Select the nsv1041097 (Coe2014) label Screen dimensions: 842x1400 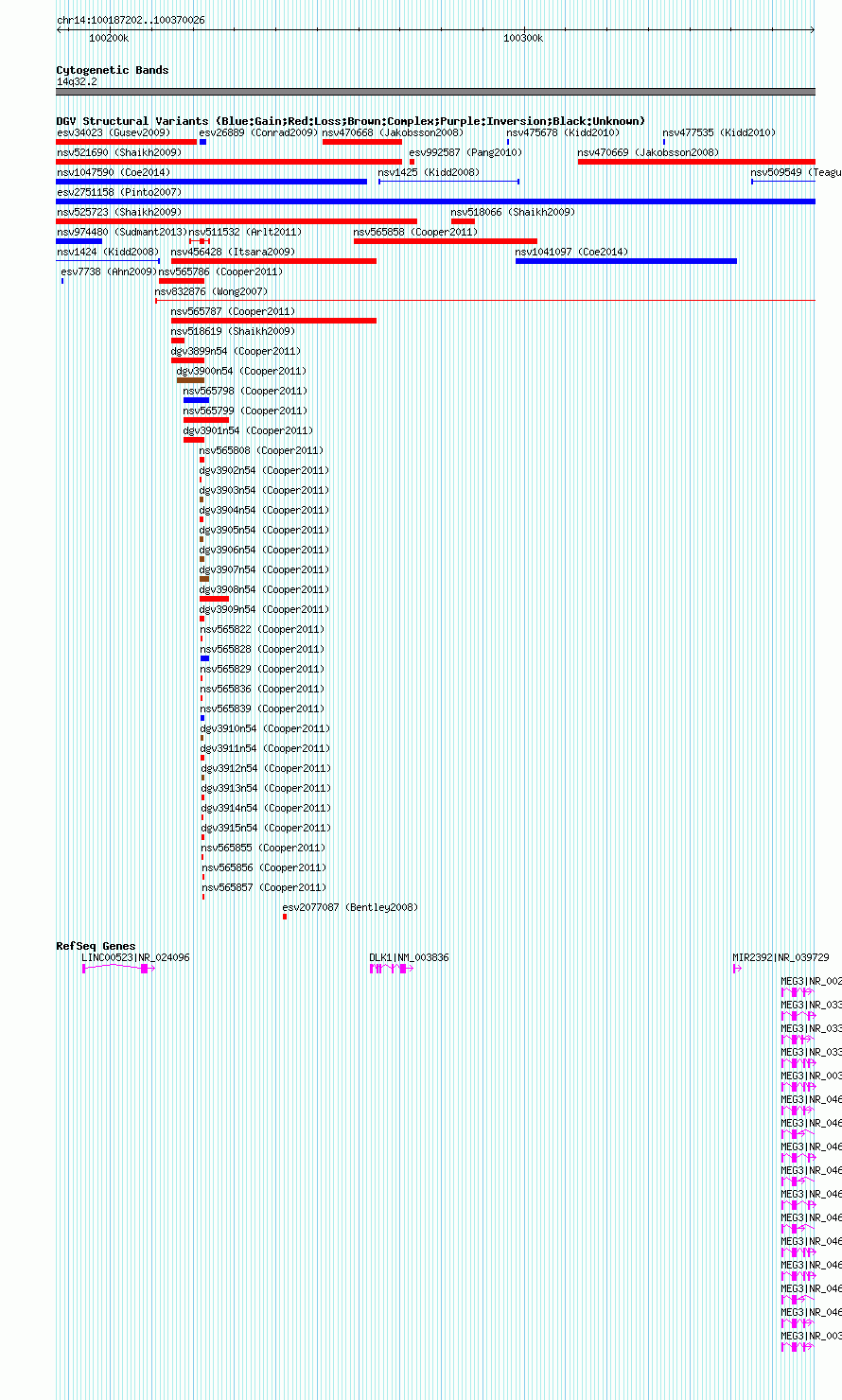tap(571, 252)
